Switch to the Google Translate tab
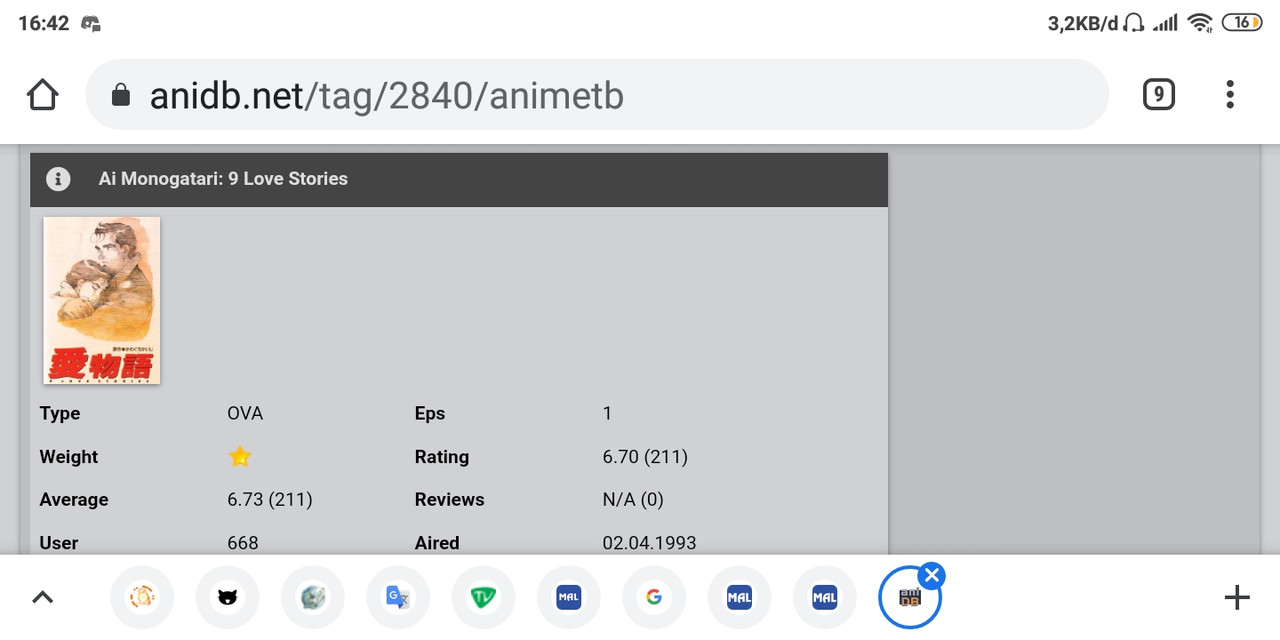 [x=398, y=596]
